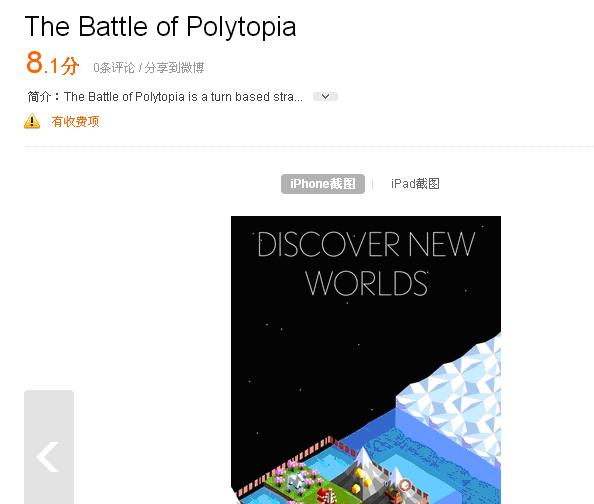Click the DISCOVER NEW heading in screenshot
The image size is (594, 504).
click(366, 244)
